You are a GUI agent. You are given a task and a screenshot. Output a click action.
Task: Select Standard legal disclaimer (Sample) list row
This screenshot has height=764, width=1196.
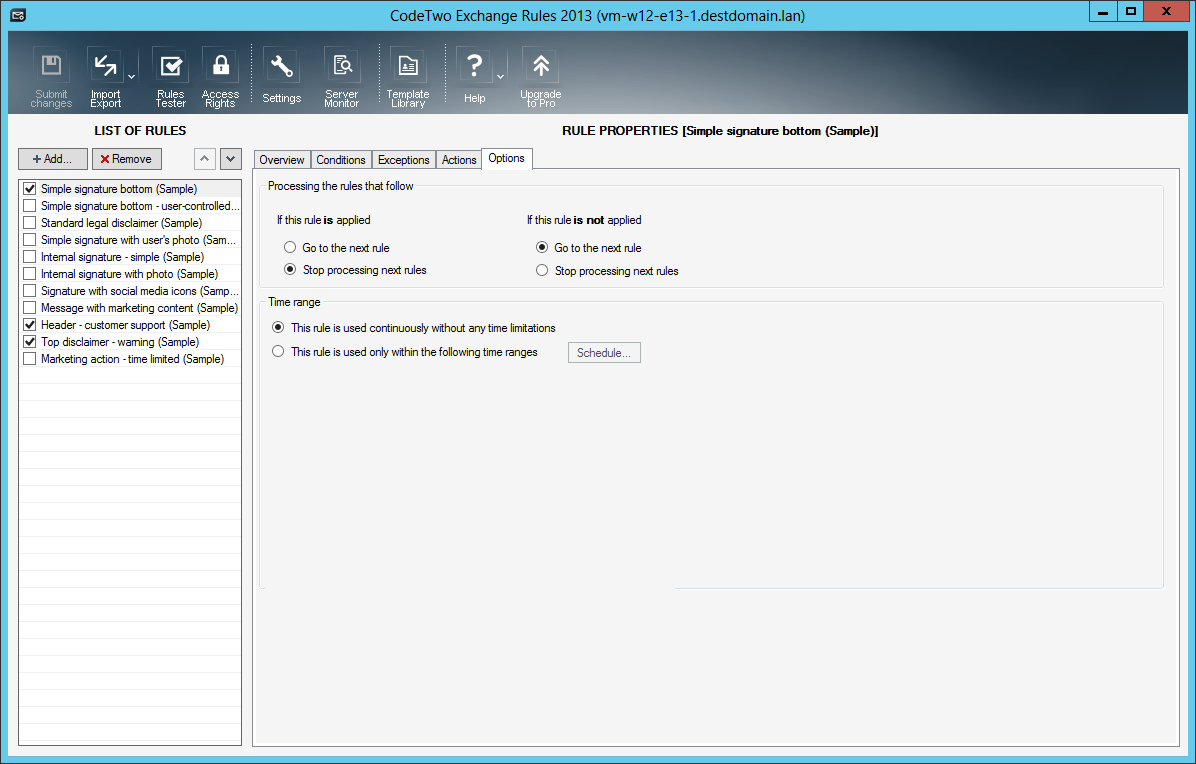coord(130,223)
